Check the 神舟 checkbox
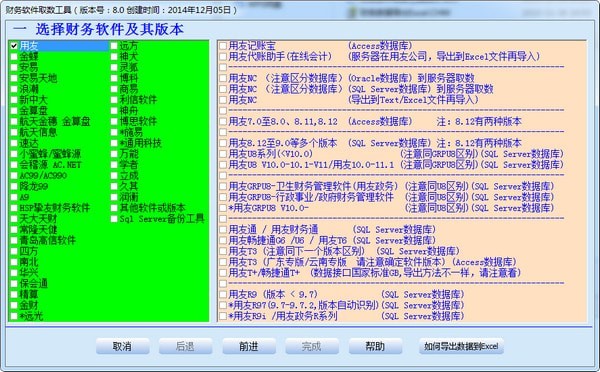This screenshot has height=372, width=600. click(x=114, y=111)
